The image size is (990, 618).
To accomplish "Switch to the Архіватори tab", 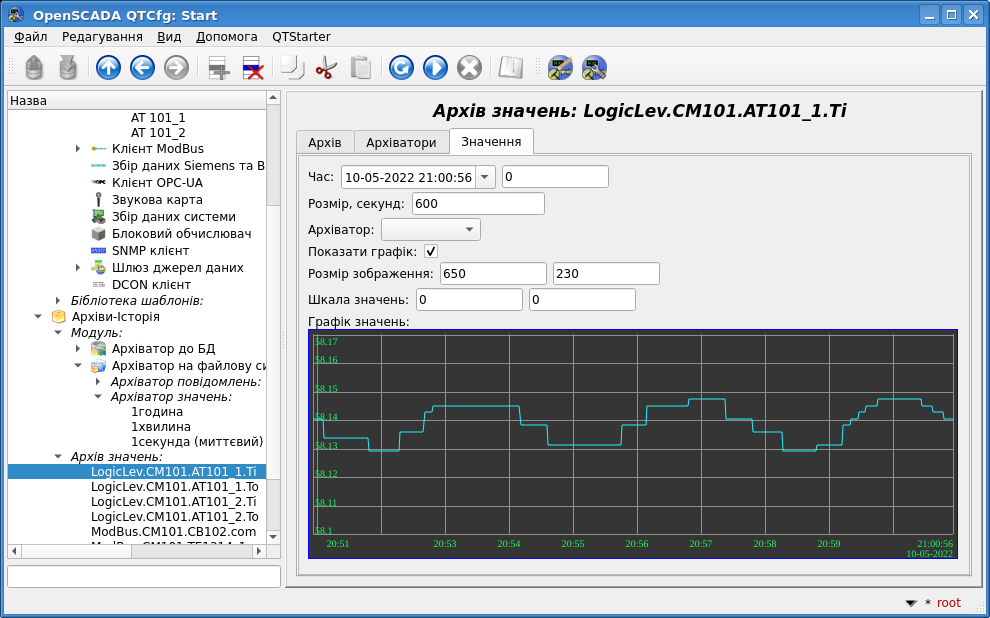I will point(401,143).
